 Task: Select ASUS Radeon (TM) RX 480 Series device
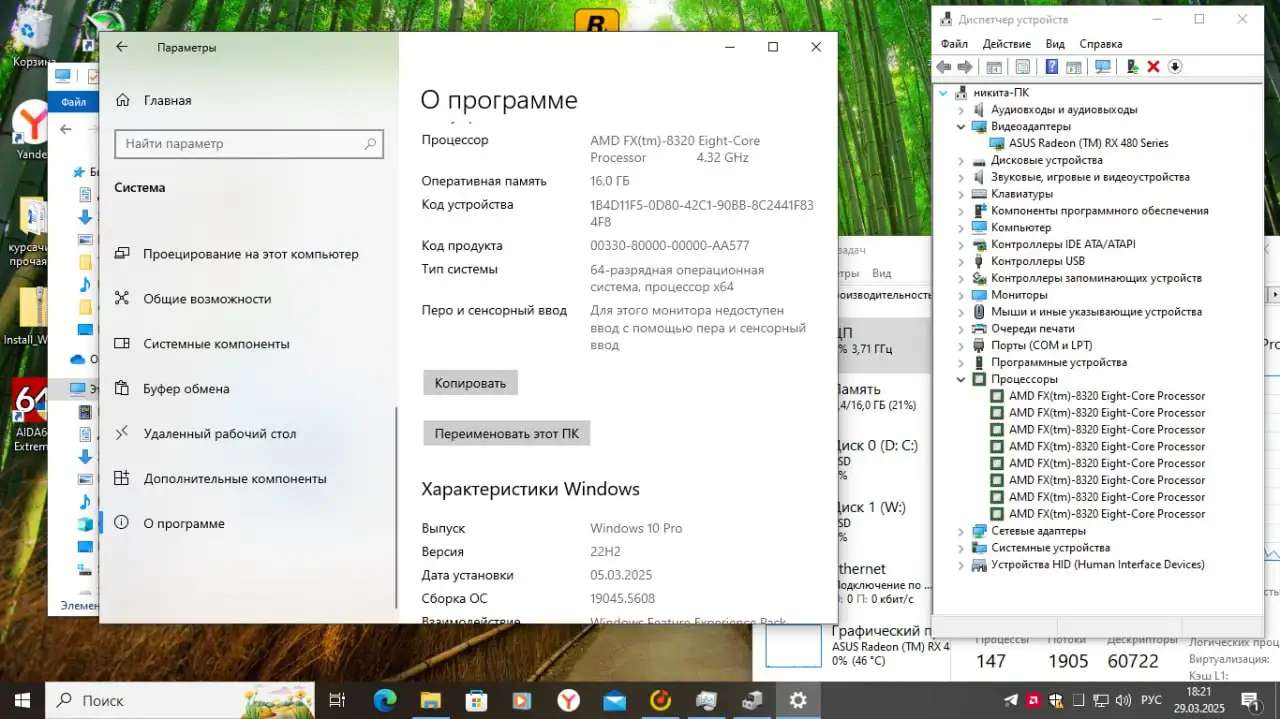[x=1088, y=143]
